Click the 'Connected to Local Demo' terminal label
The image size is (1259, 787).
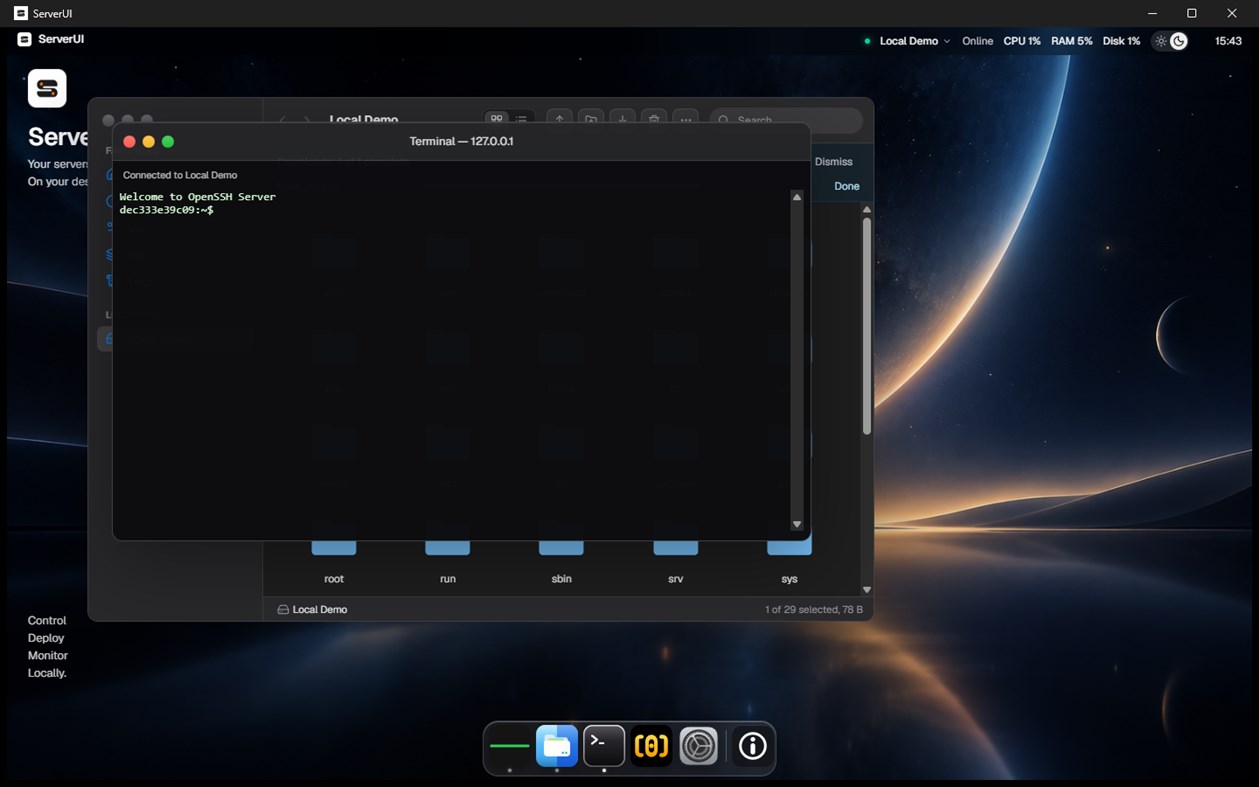(x=180, y=175)
